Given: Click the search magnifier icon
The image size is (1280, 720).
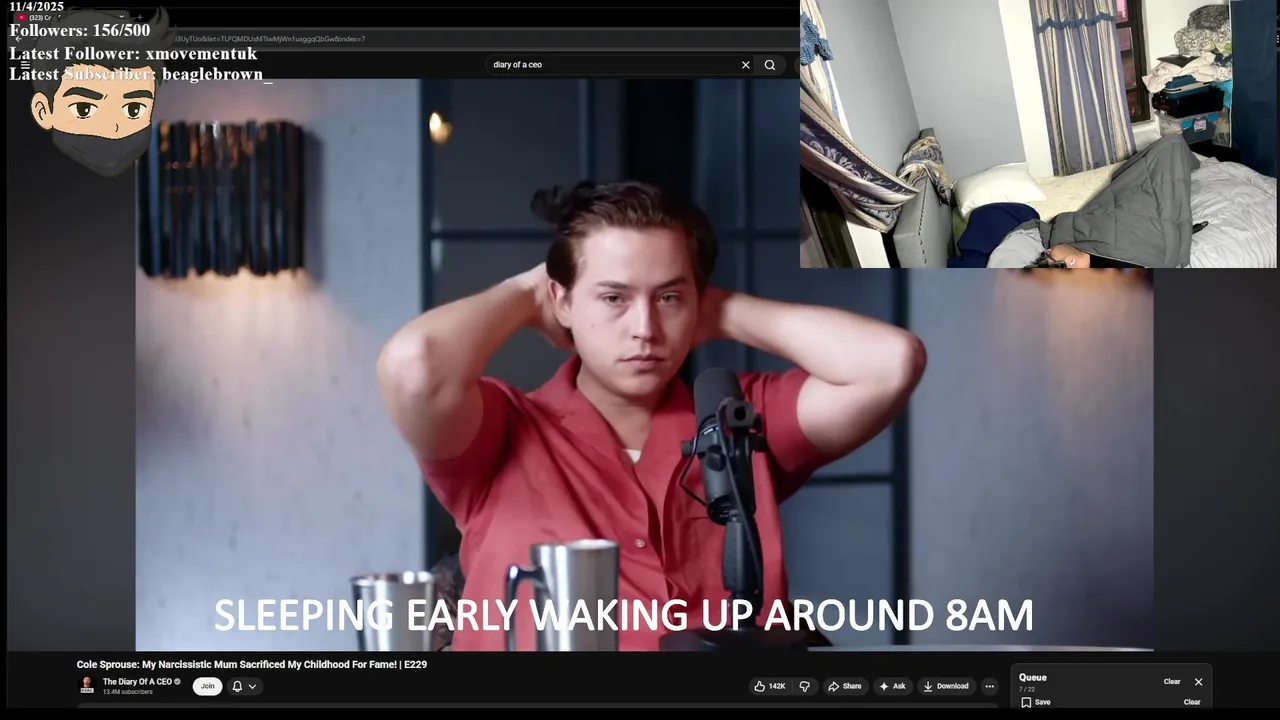Looking at the screenshot, I should (x=770, y=65).
